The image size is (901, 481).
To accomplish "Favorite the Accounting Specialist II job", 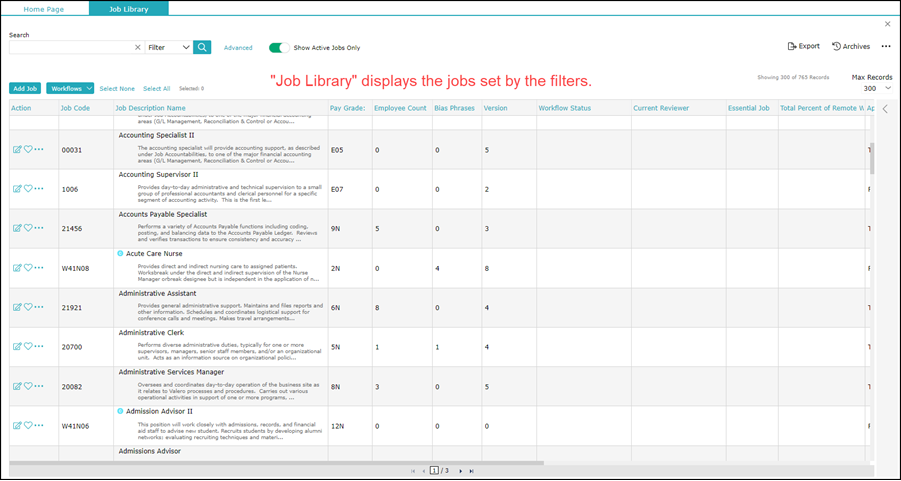I will 28,149.
